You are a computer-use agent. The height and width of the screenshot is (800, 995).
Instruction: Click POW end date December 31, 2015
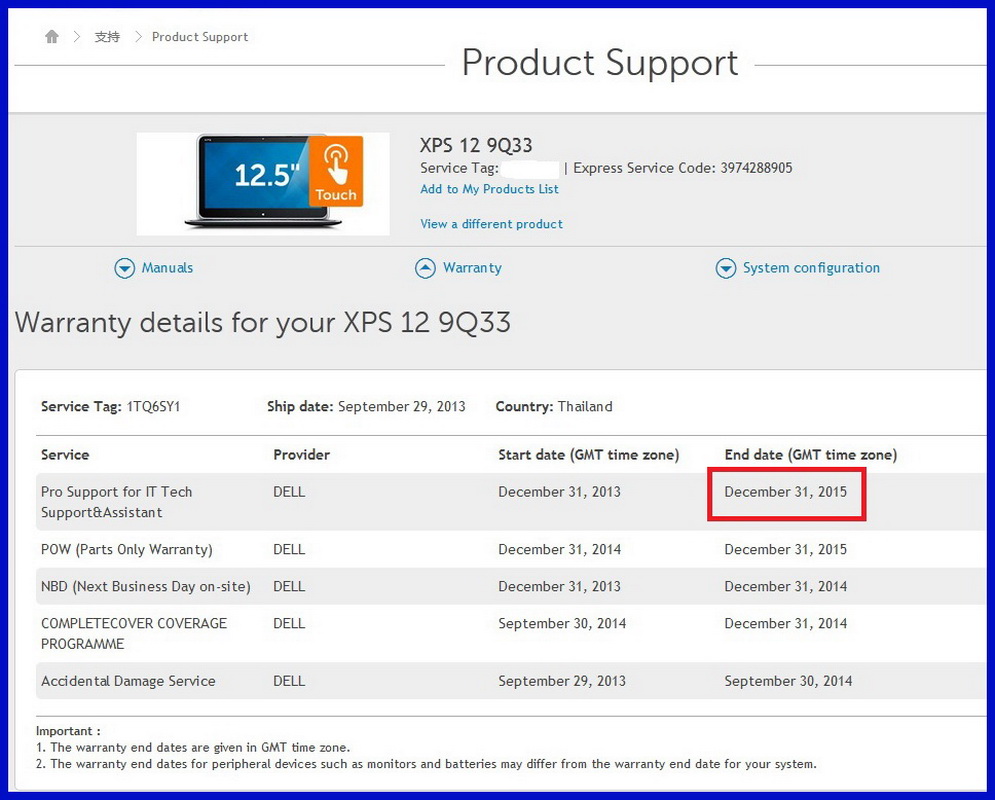point(786,549)
